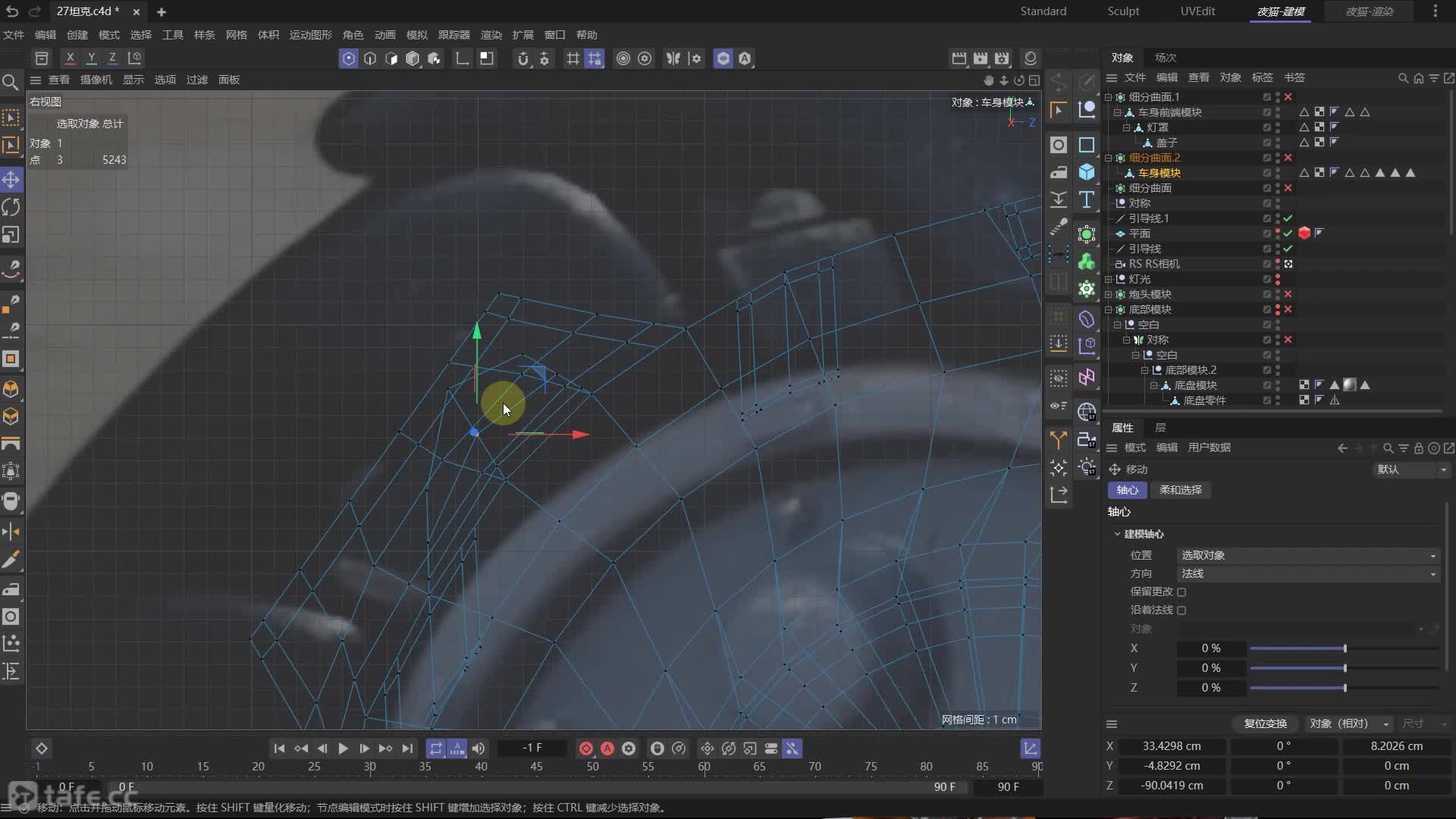This screenshot has width=1456, height=819.
Task: Adjust the Y axis percentage slider
Action: point(1344,668)
